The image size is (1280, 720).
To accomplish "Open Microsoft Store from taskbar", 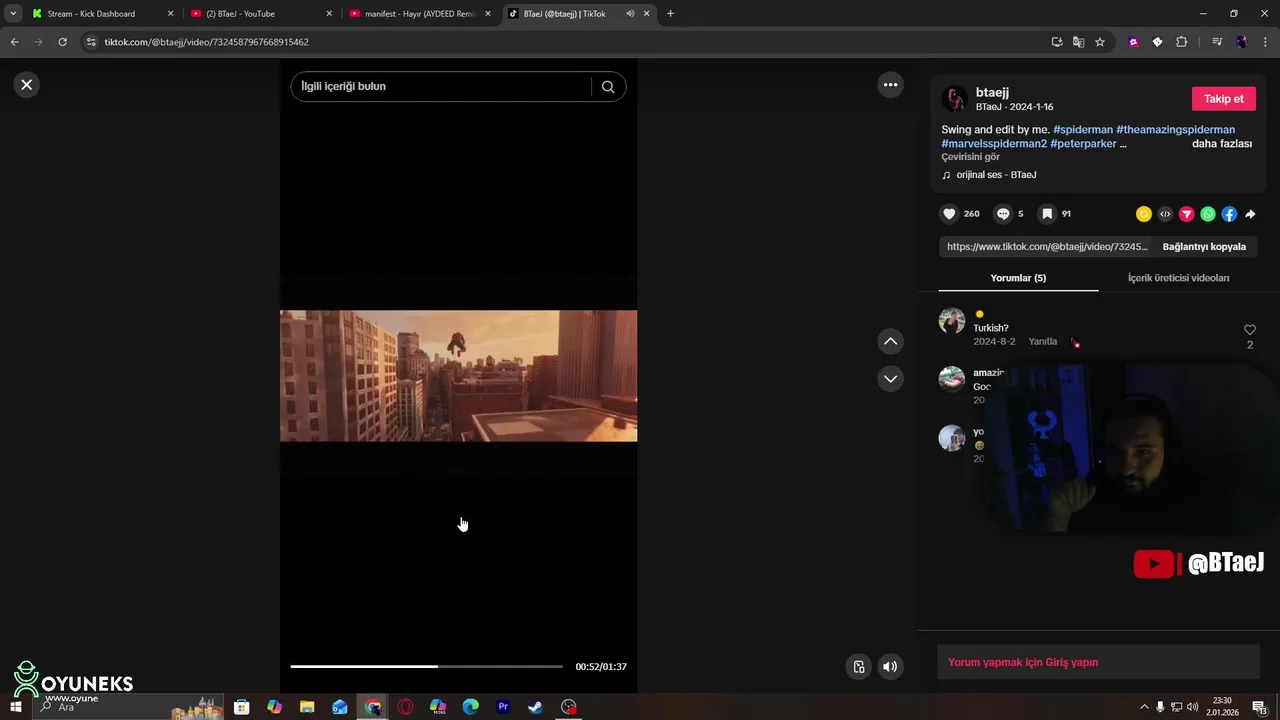I will coord(241,707).
